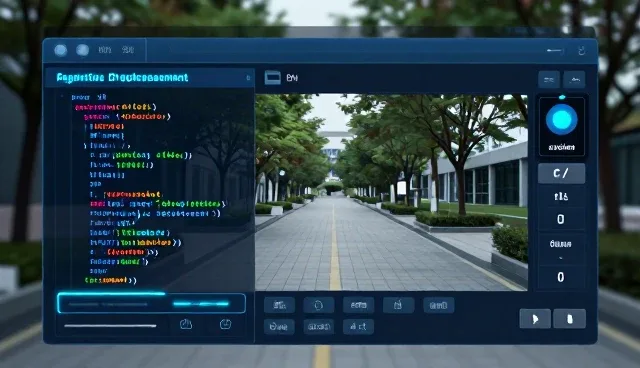Start playback with the play button
The image size is (640, 368).
[535, 319]
